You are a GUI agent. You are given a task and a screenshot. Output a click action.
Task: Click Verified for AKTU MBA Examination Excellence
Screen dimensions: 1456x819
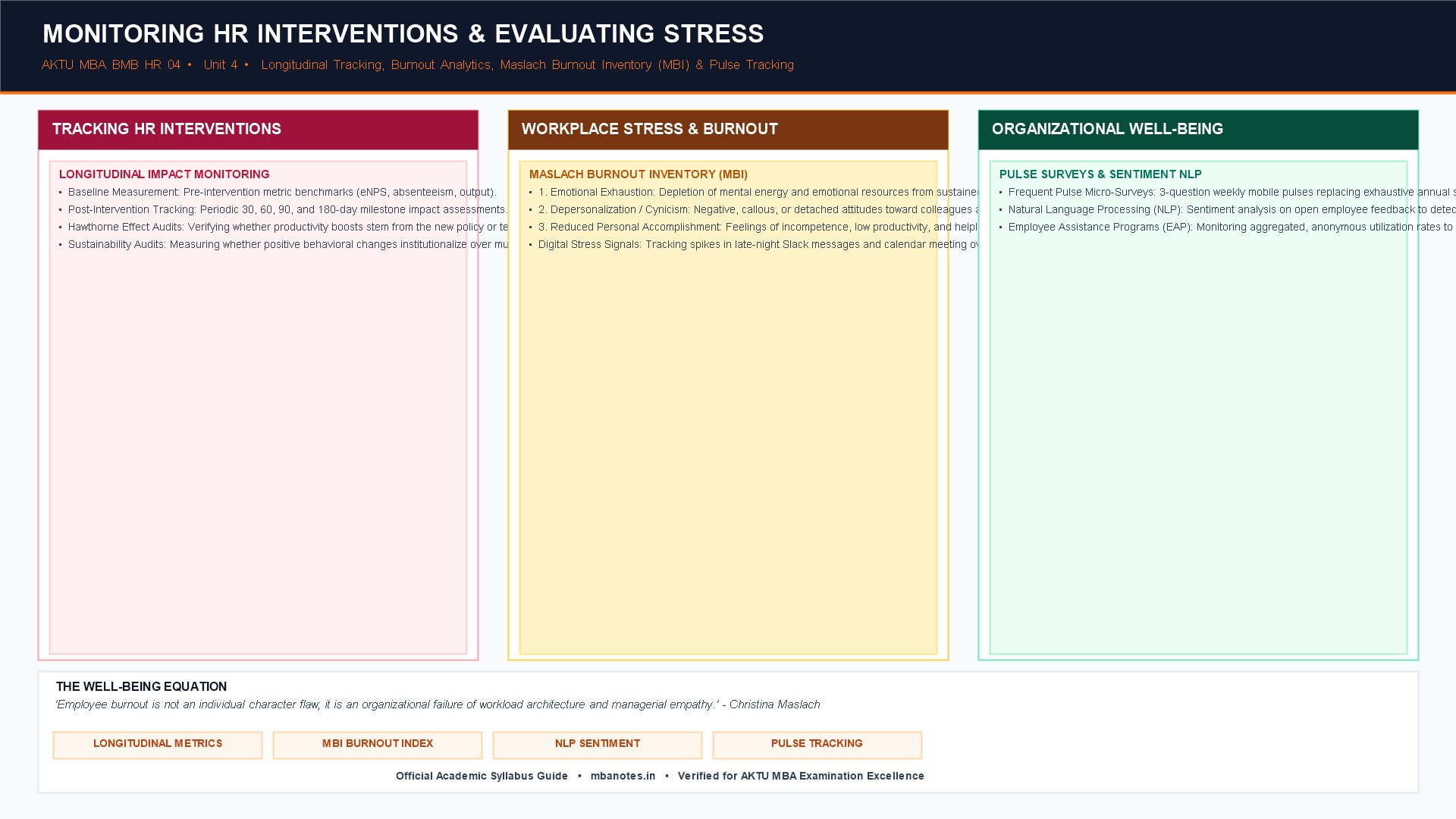(x=801, y=776)
